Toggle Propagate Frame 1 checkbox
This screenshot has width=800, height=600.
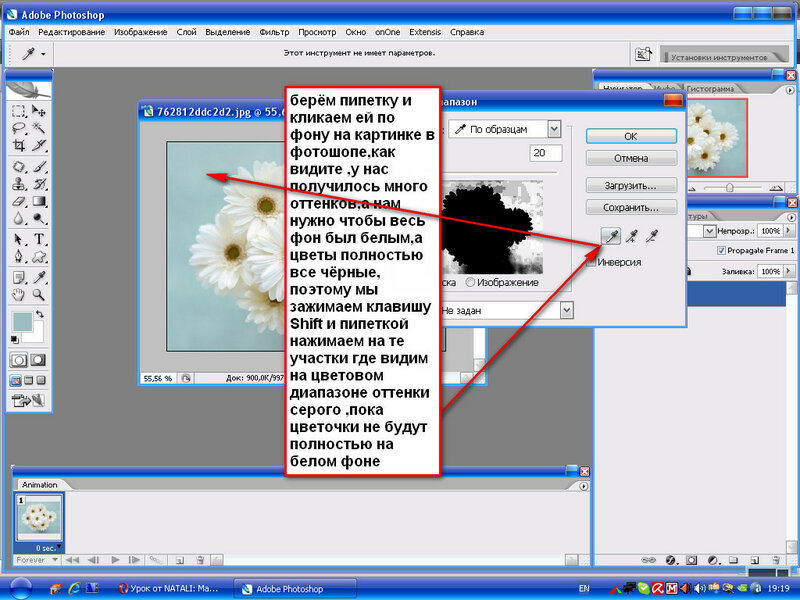click(x=721, y=250)
